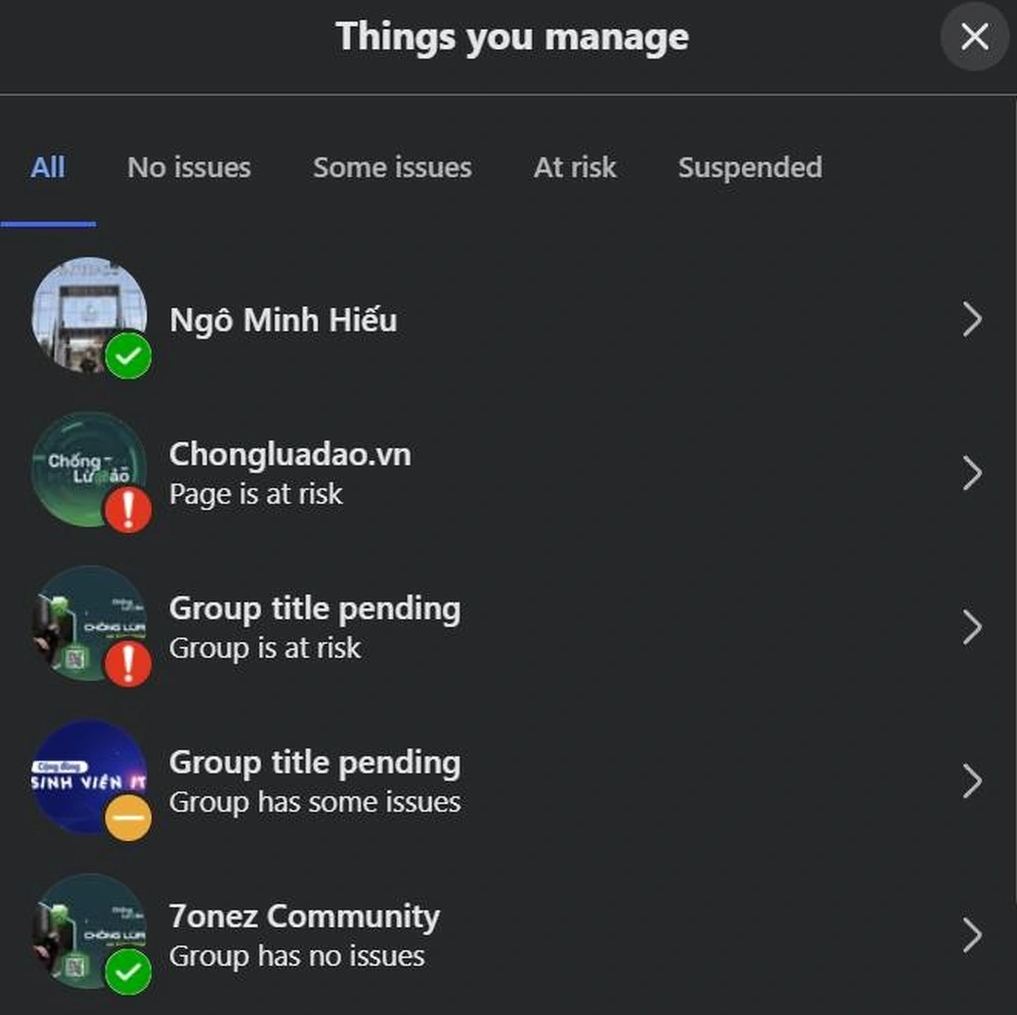Show the At risk tab
1017x1015 pixels.
[x=575, y=167]
